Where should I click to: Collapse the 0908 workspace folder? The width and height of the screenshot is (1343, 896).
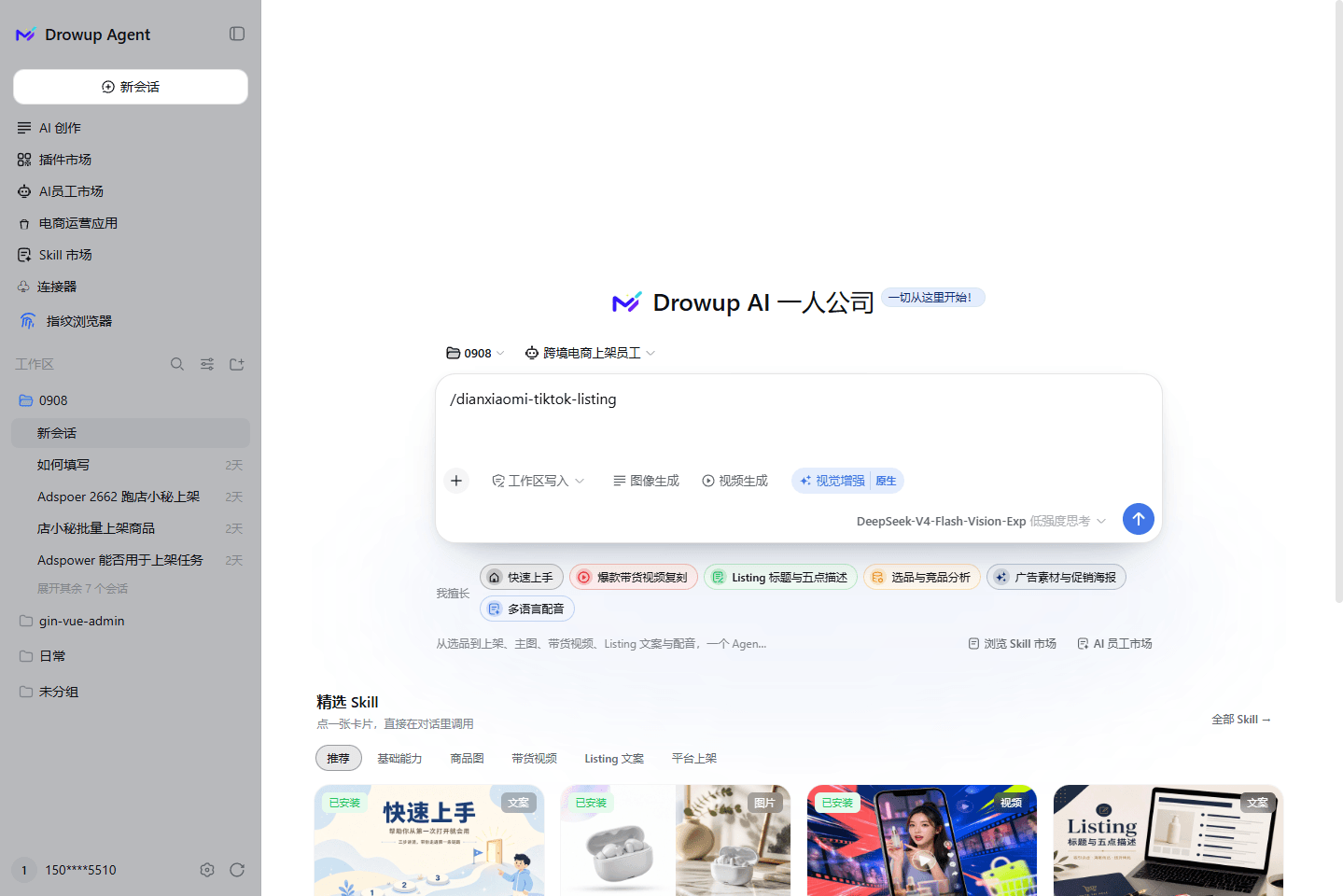(131, 400)
